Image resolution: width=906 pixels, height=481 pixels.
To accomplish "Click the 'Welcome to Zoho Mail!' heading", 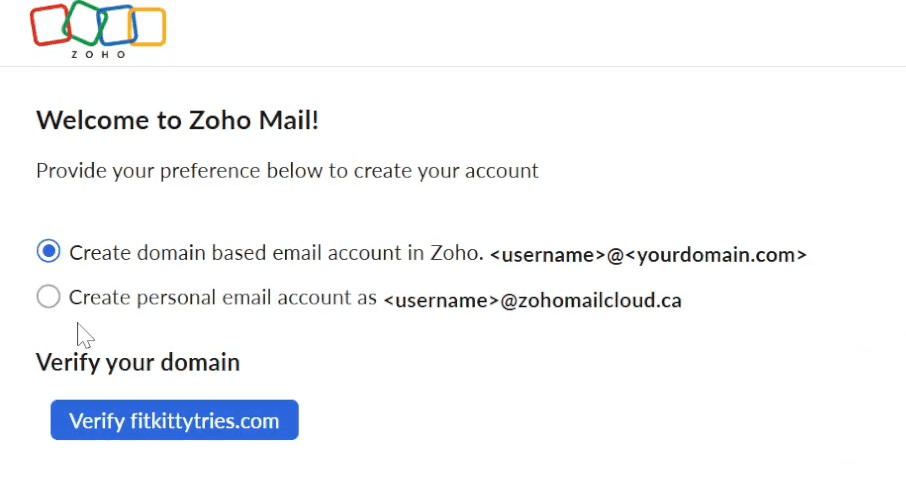I will (177, 121).
